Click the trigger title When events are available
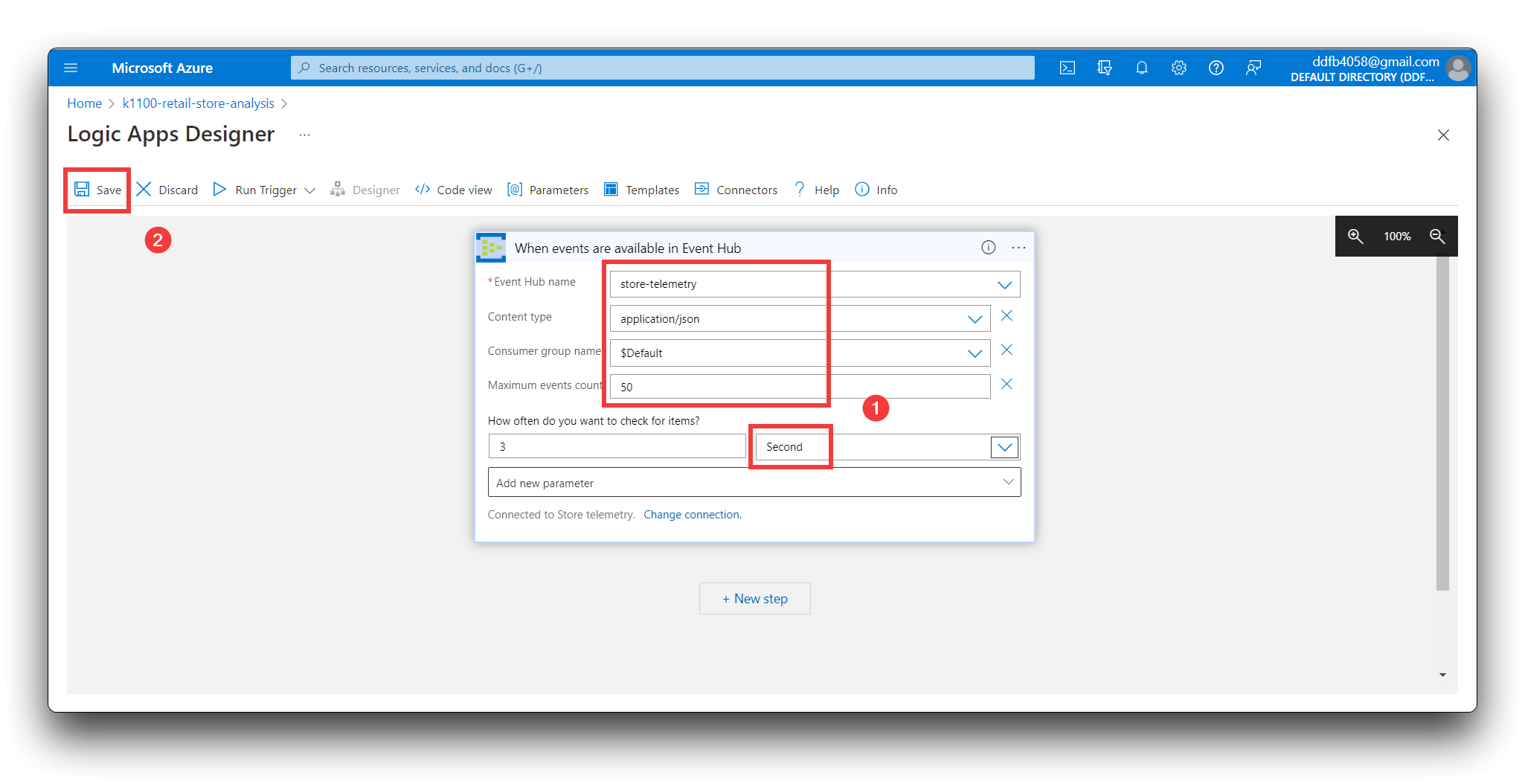 click(x=628, y=248)
